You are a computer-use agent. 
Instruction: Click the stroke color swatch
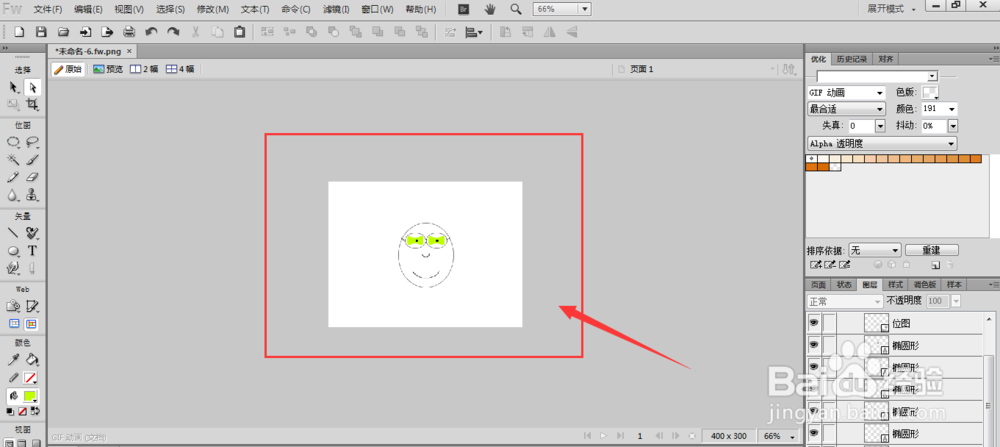point(31,377)
